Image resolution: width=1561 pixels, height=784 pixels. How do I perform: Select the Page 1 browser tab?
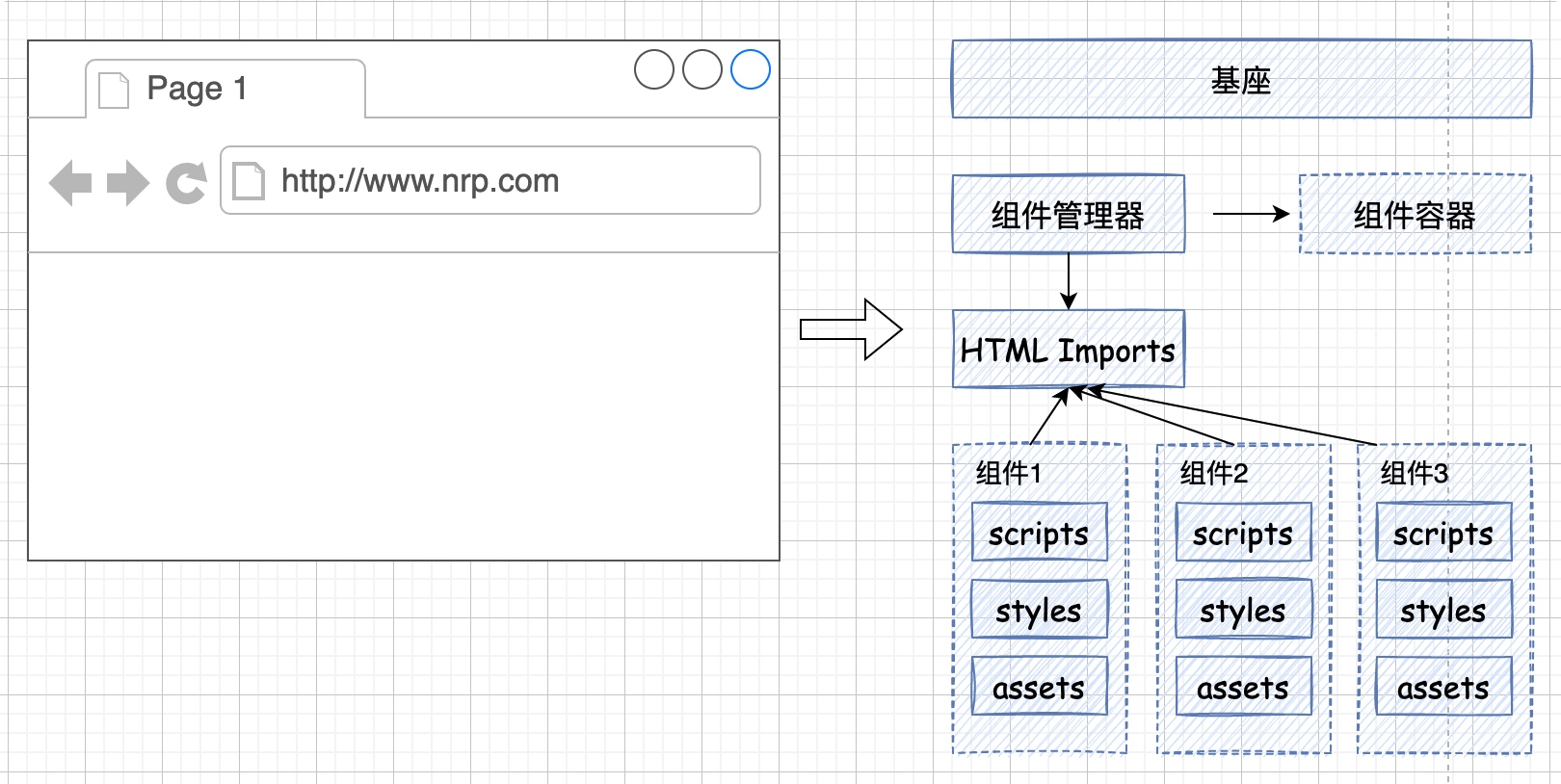coord(225,89)
